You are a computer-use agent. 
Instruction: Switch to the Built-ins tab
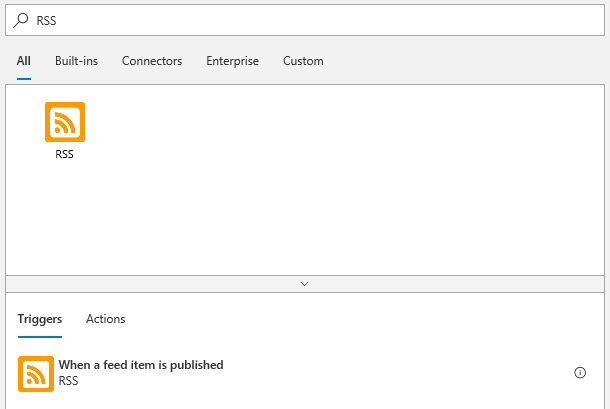pos(76,61)
